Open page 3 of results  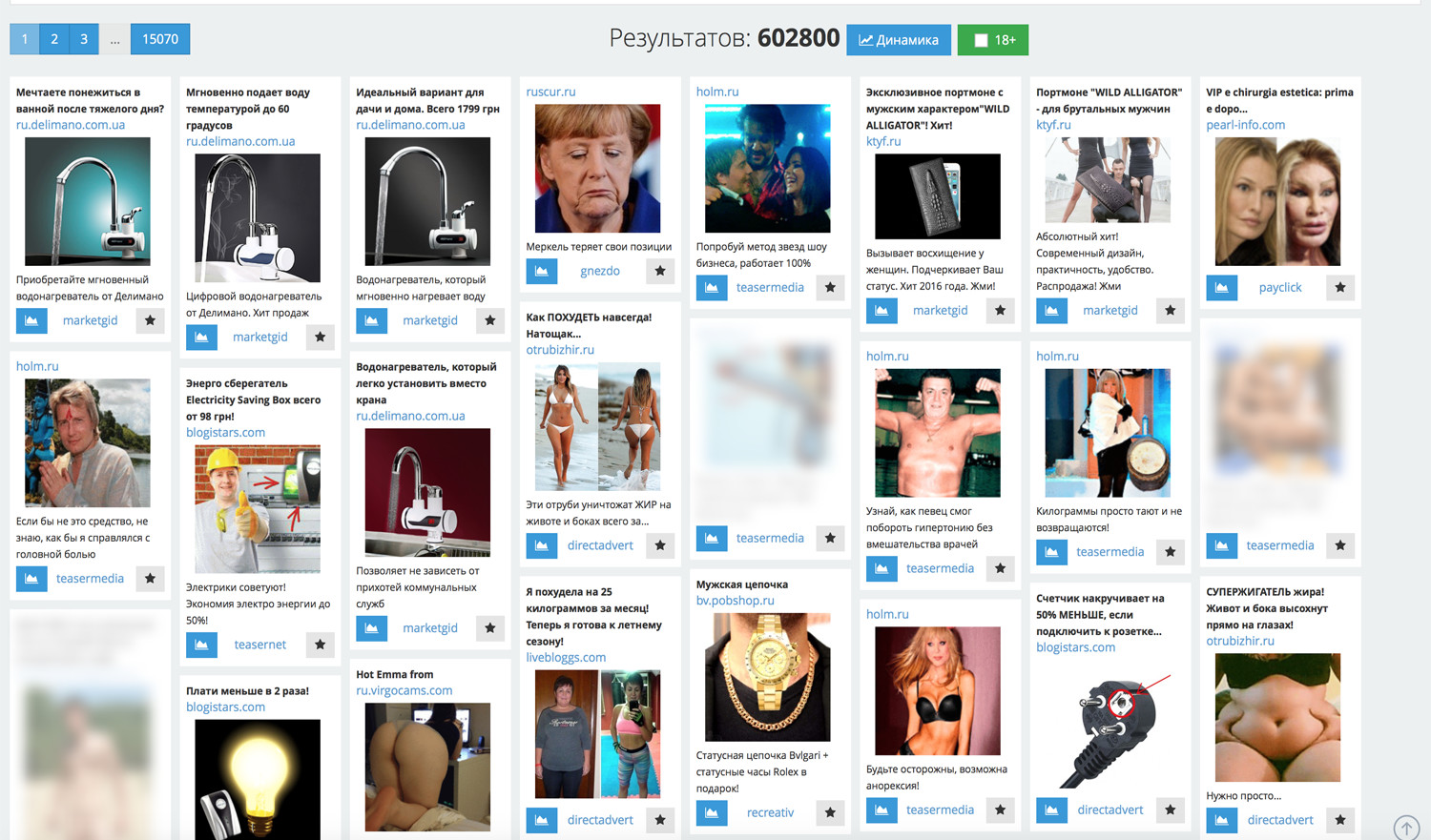pos(84,39)
